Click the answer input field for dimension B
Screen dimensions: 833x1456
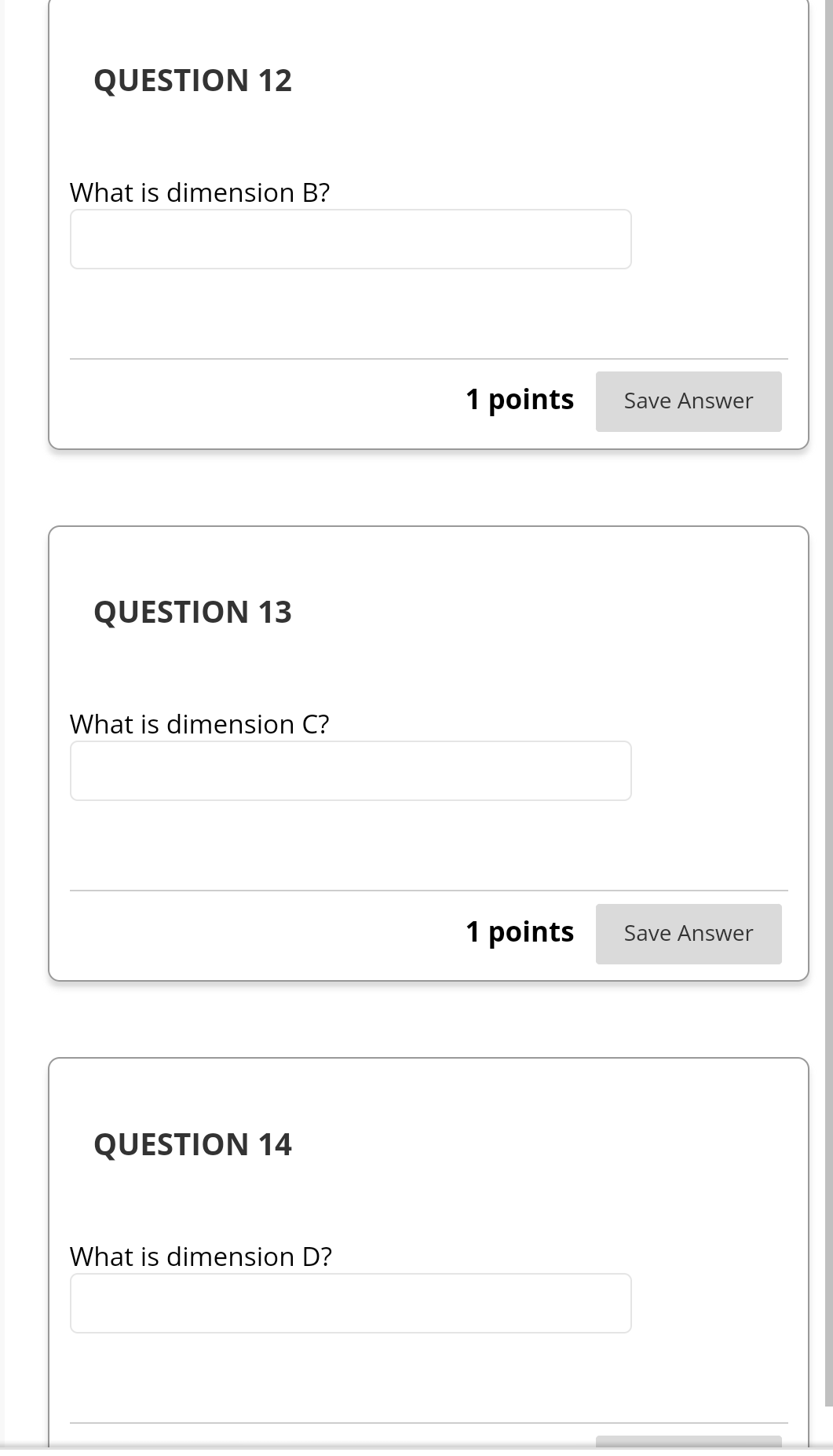pos(351,239)
